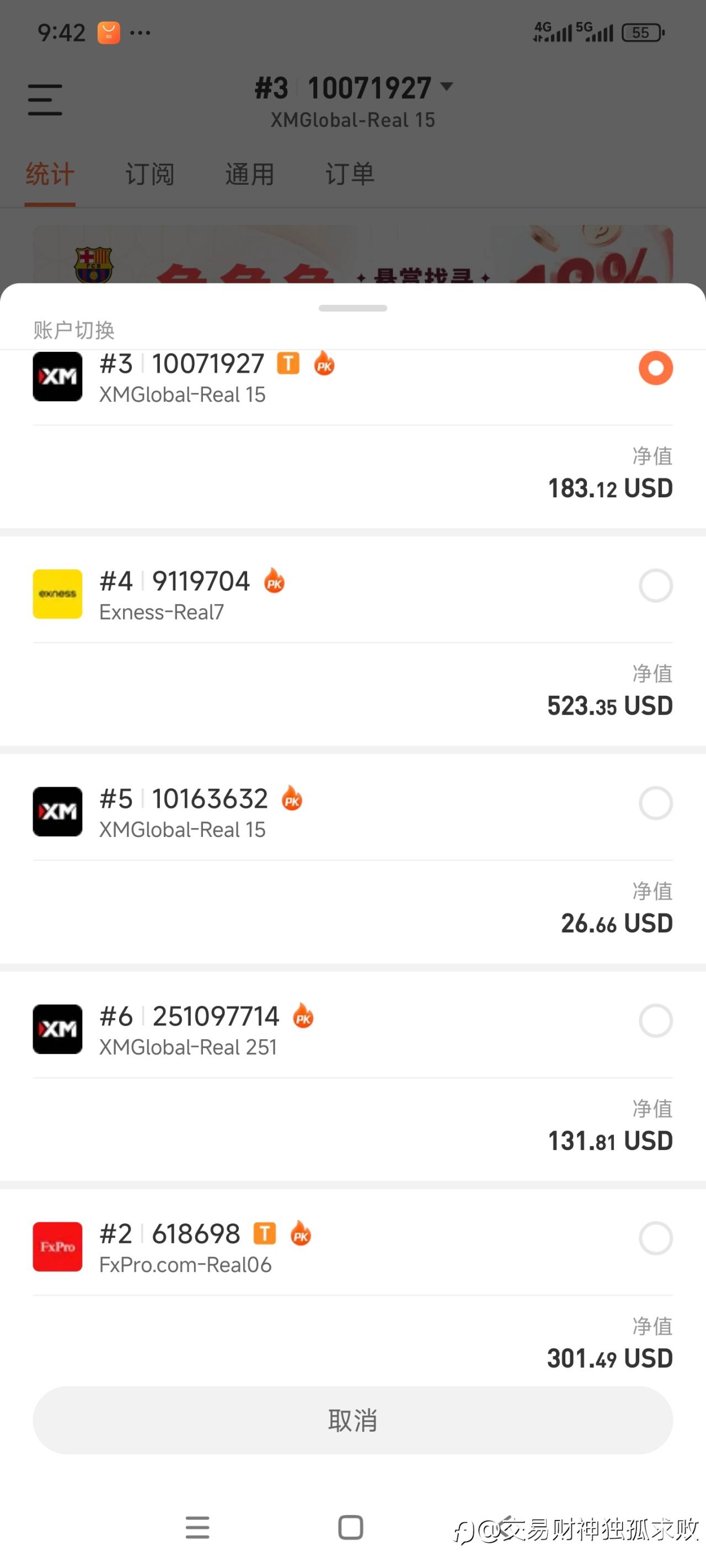Image resolution: width=706 pixels, height=1568 pixels.
Task: Select the FxPro.com-Real06 account radio button
Action: pos(655,1238)
